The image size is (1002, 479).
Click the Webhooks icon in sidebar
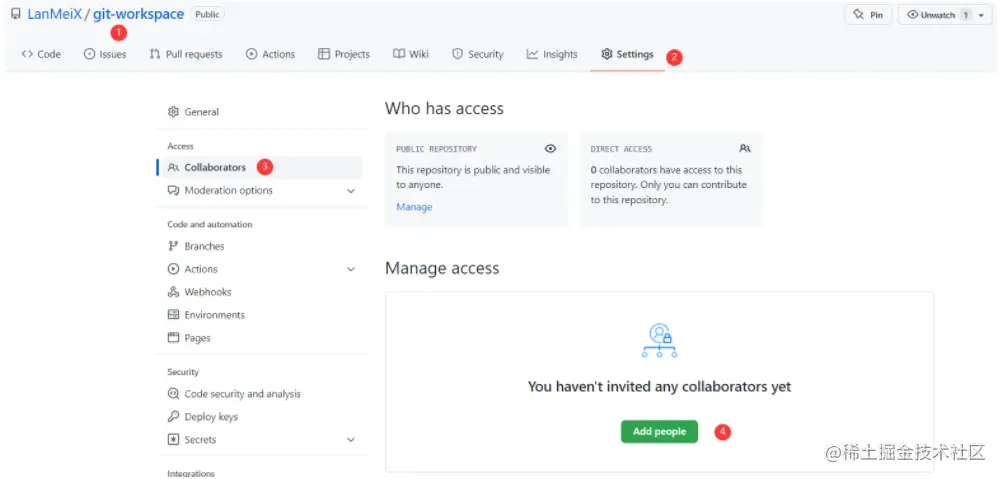coord(173,292)
